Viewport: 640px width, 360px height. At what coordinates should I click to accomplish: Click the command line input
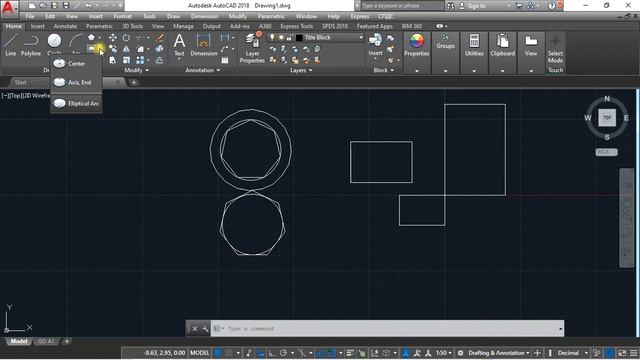(388, 329)
